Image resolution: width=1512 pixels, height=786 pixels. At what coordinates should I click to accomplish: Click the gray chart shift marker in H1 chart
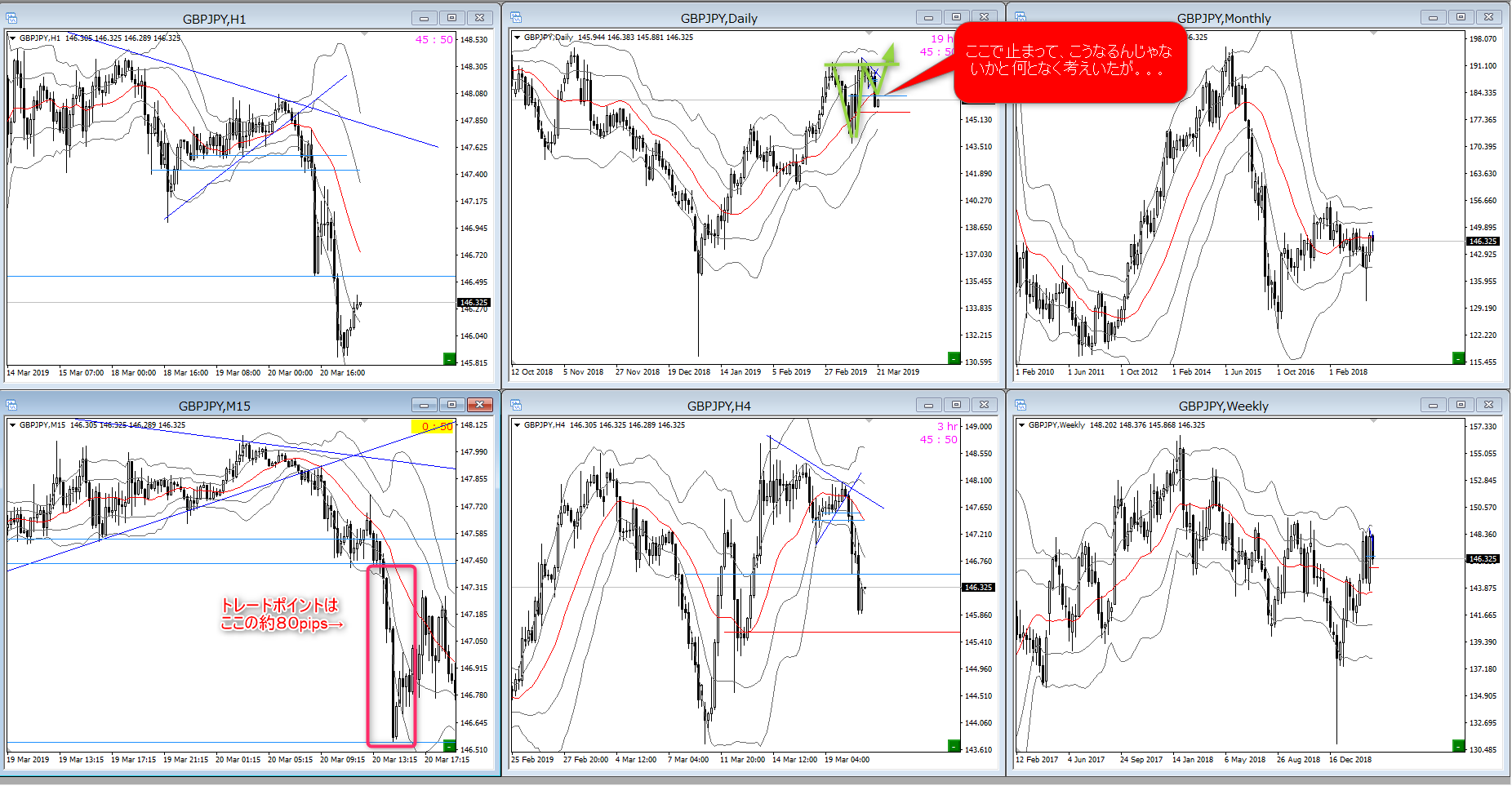click(x=364, y=34)
